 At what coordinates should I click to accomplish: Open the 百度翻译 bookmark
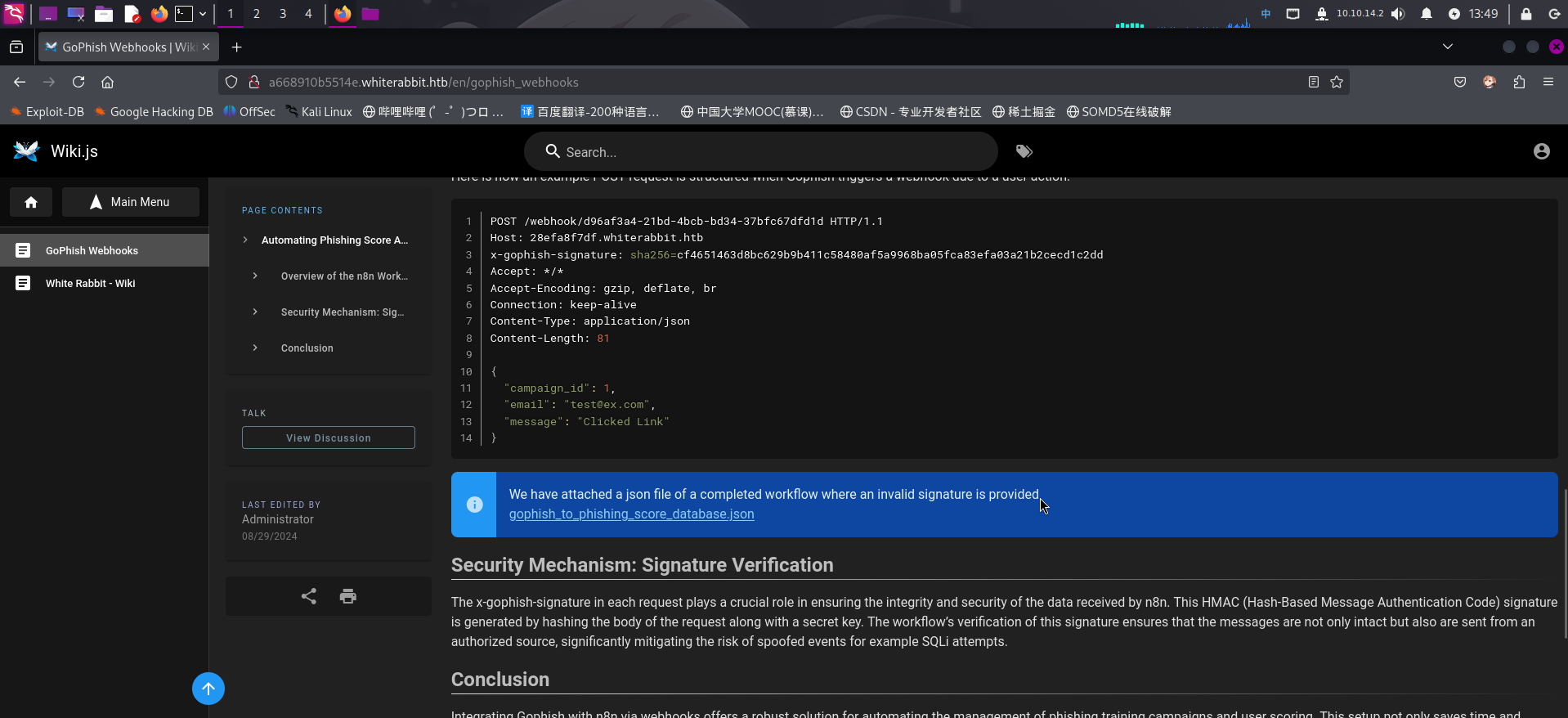click(x=590, y=112)
